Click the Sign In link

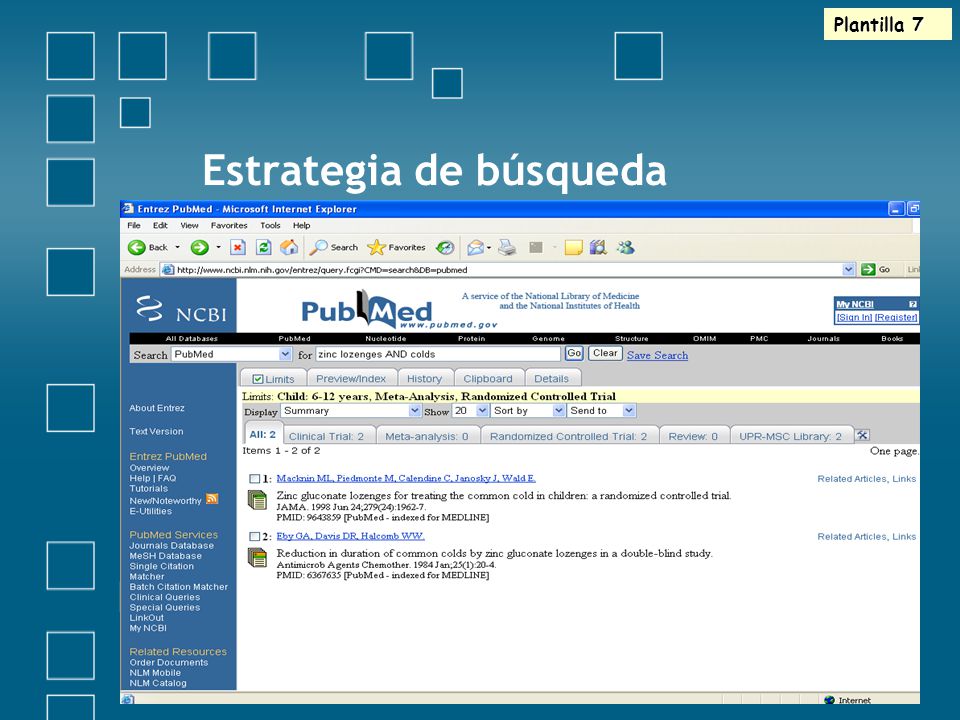click(x=854, y=317)
